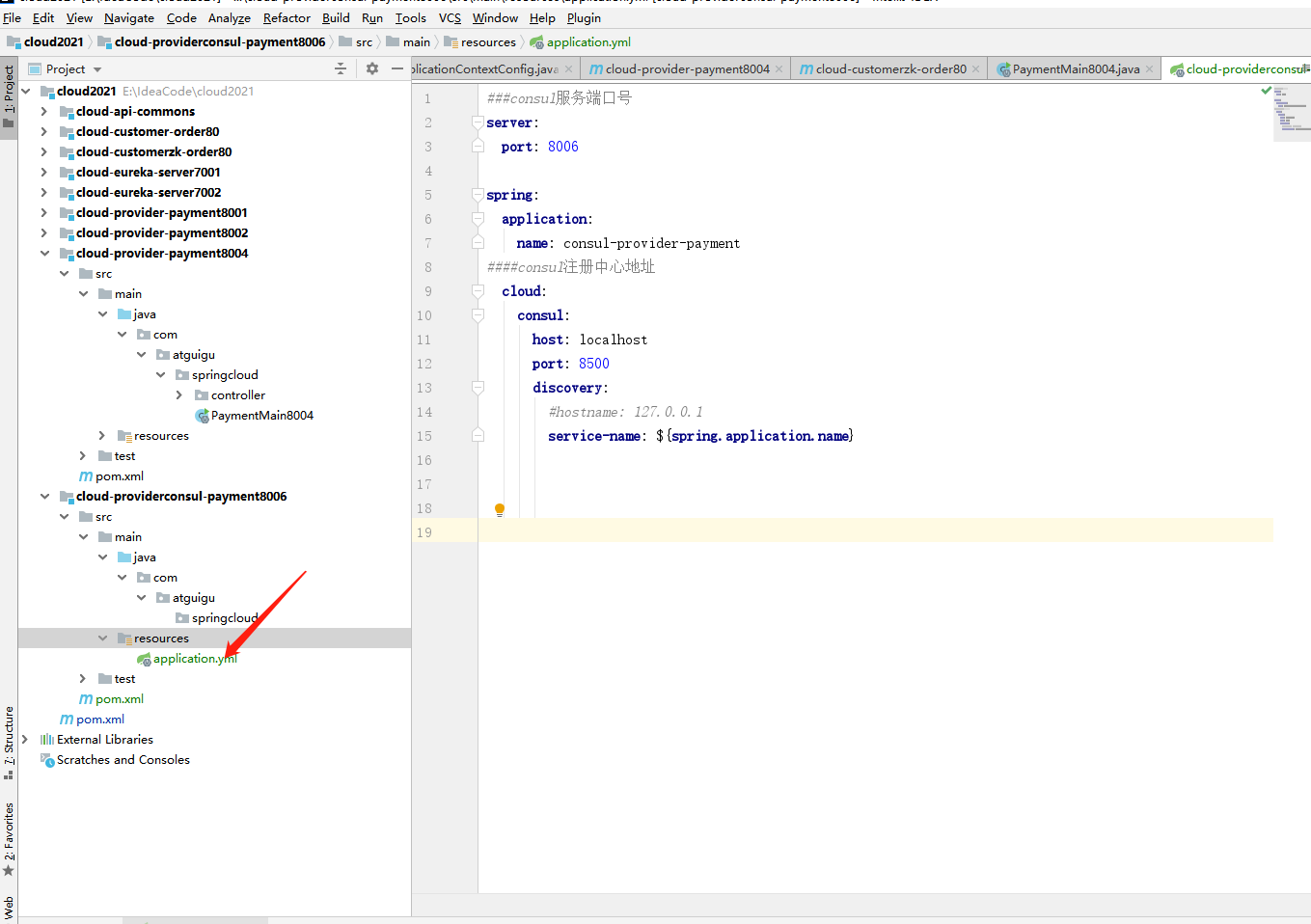The image size is (1311, 924).
Task: Select PaymentMain8004 class file
Action: pyautogui.click(x=262, y=415)
